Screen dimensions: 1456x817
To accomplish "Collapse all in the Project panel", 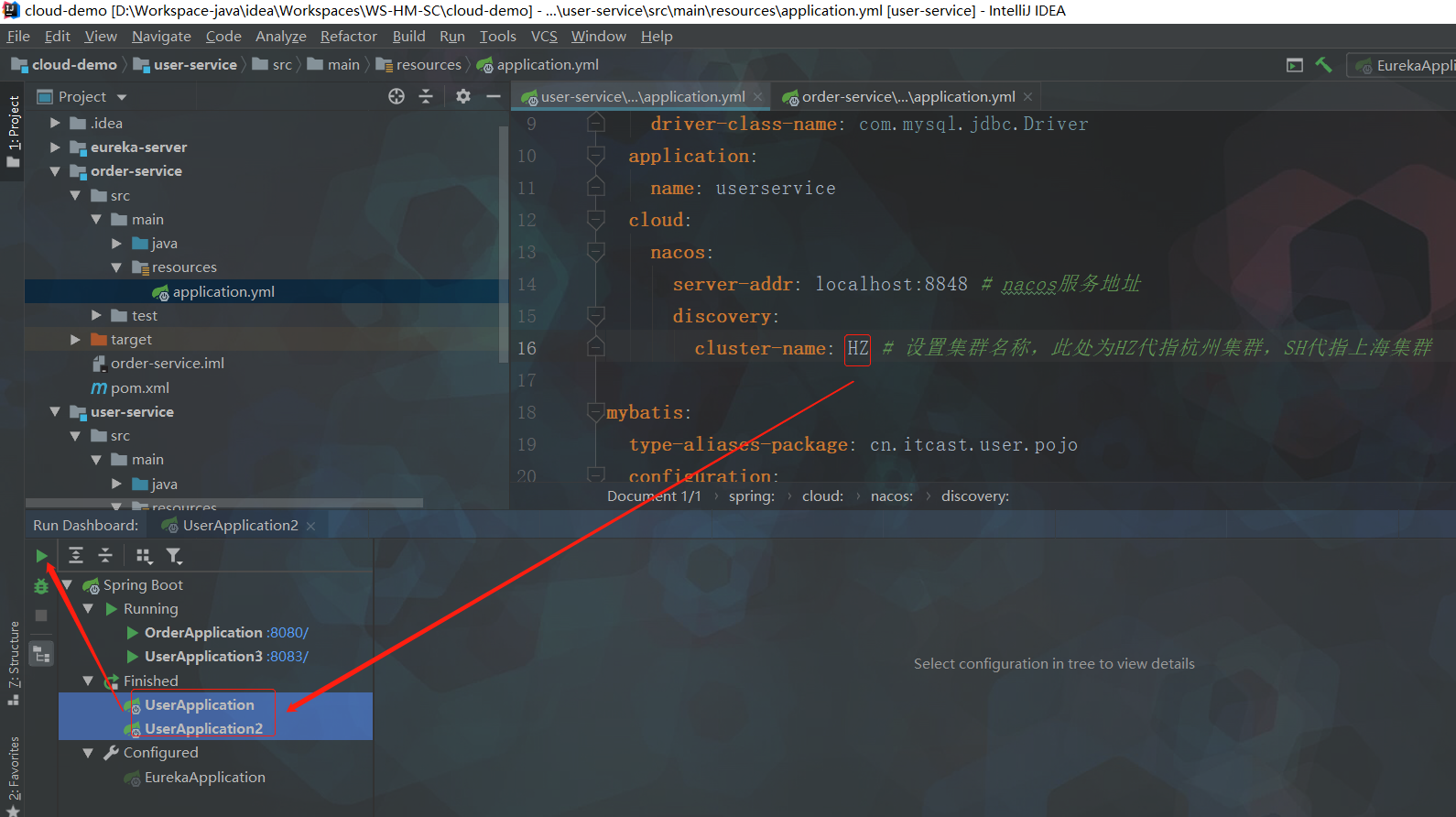I will tap(426, 96).
